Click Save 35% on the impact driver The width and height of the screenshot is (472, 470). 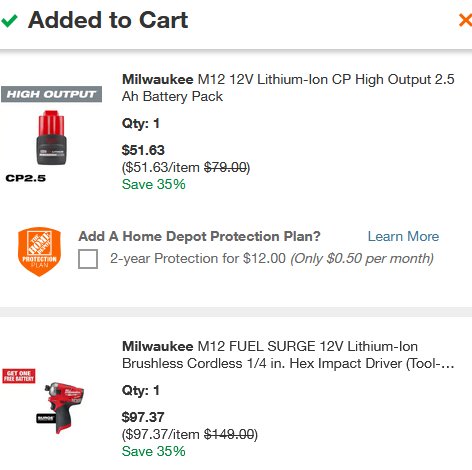coord(154,451)
